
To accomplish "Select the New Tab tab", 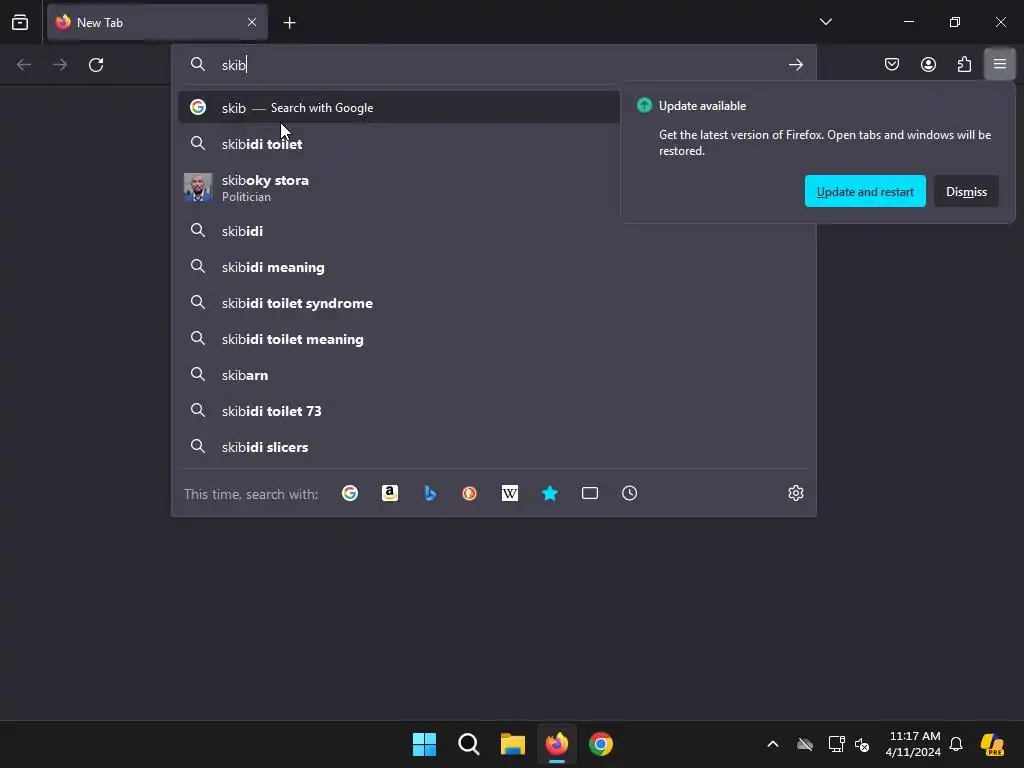I will coord(157,22).
